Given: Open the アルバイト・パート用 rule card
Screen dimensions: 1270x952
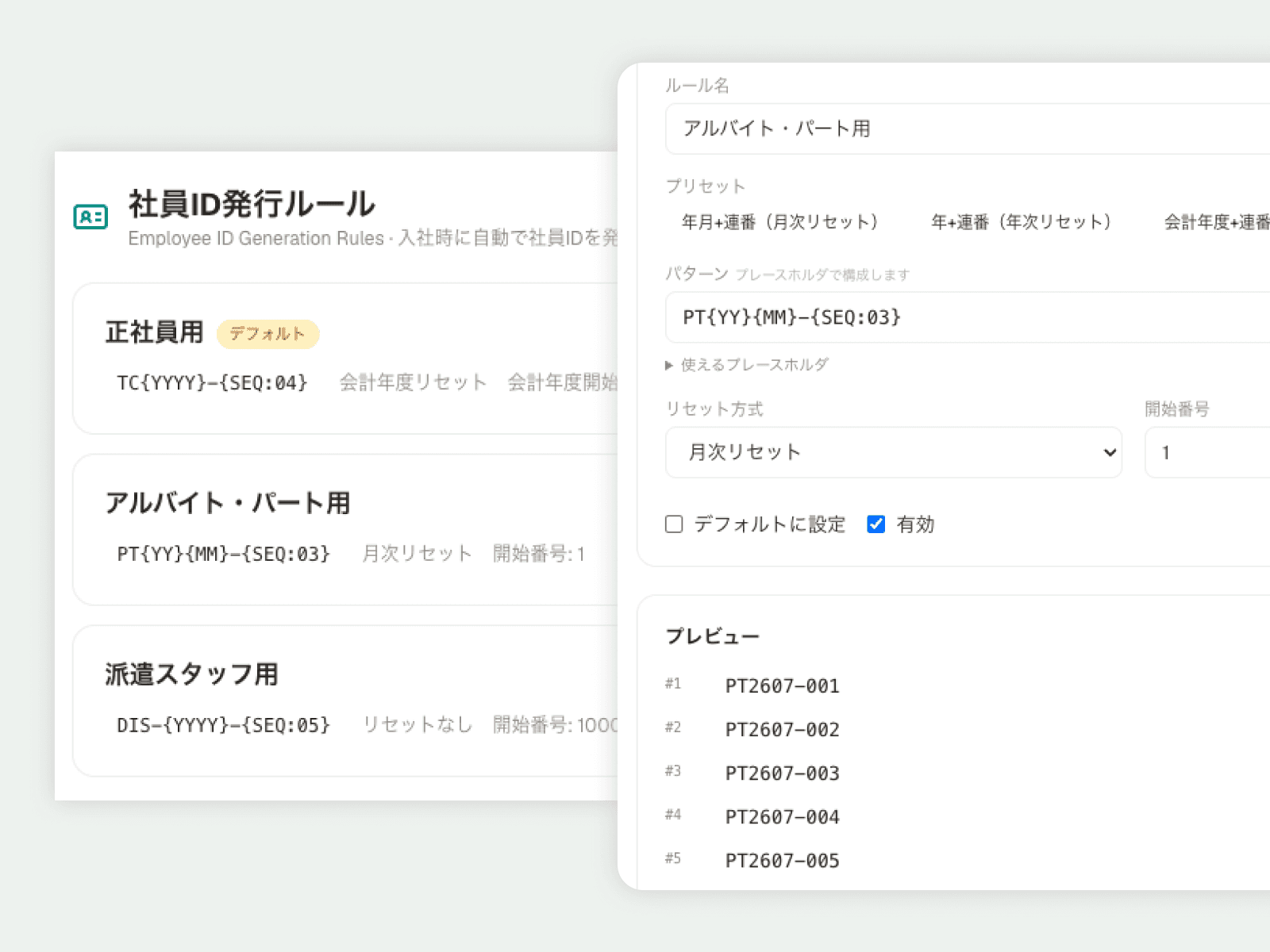Looking at the screenshot, I should tap(345, 530).
